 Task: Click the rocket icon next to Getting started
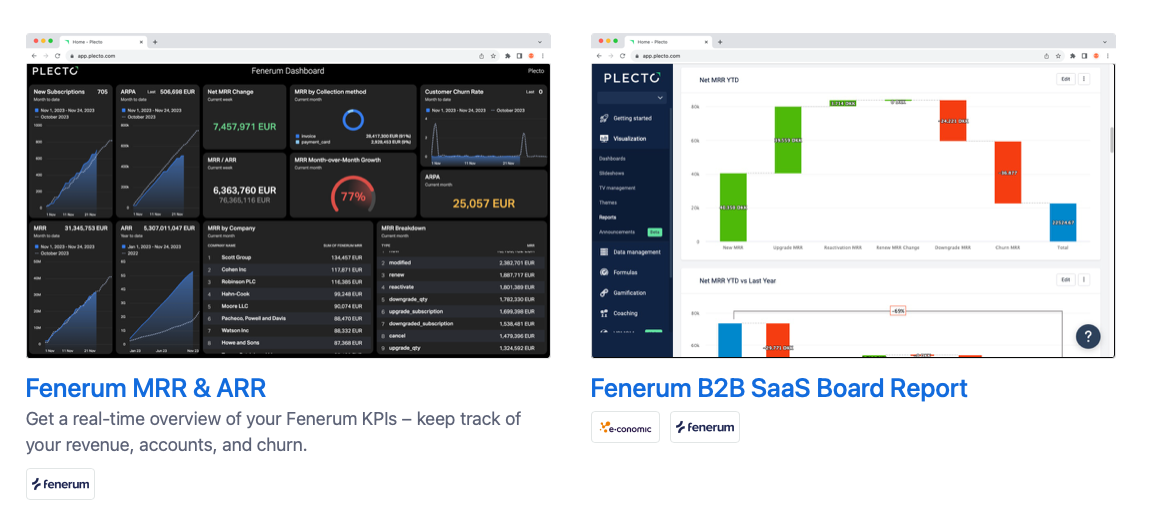pyautogui.click(x=604, y=118)
